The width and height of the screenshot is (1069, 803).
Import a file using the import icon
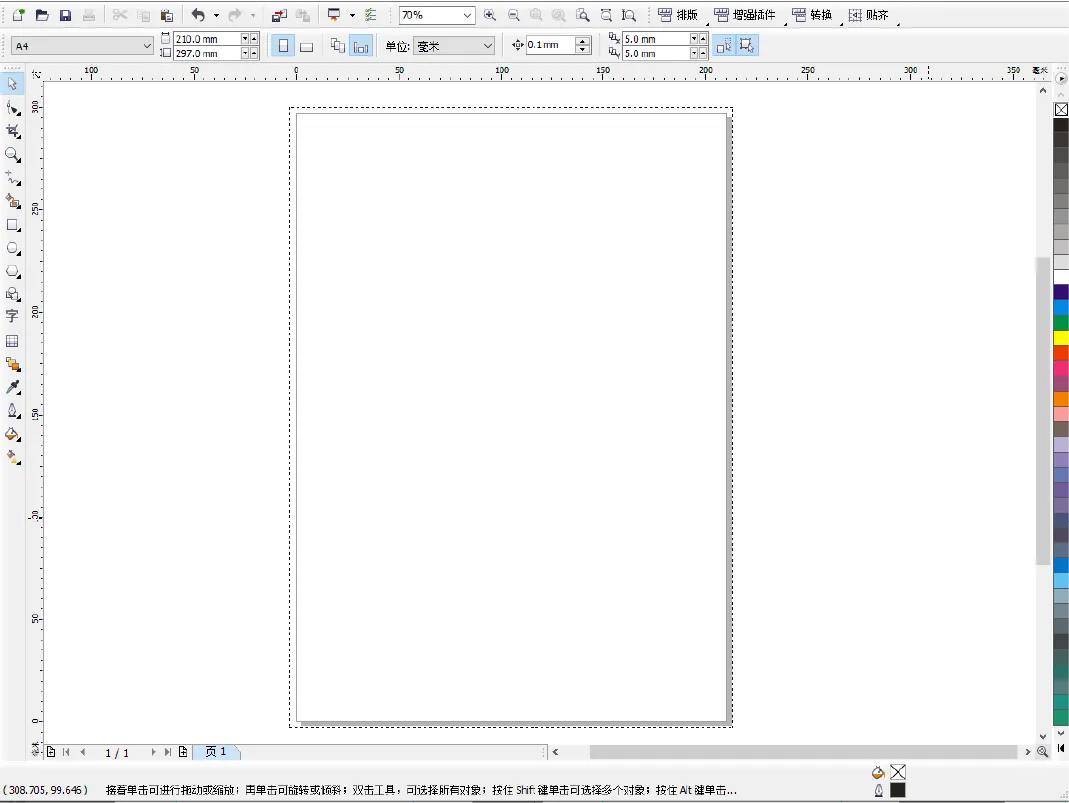(279, 15)
